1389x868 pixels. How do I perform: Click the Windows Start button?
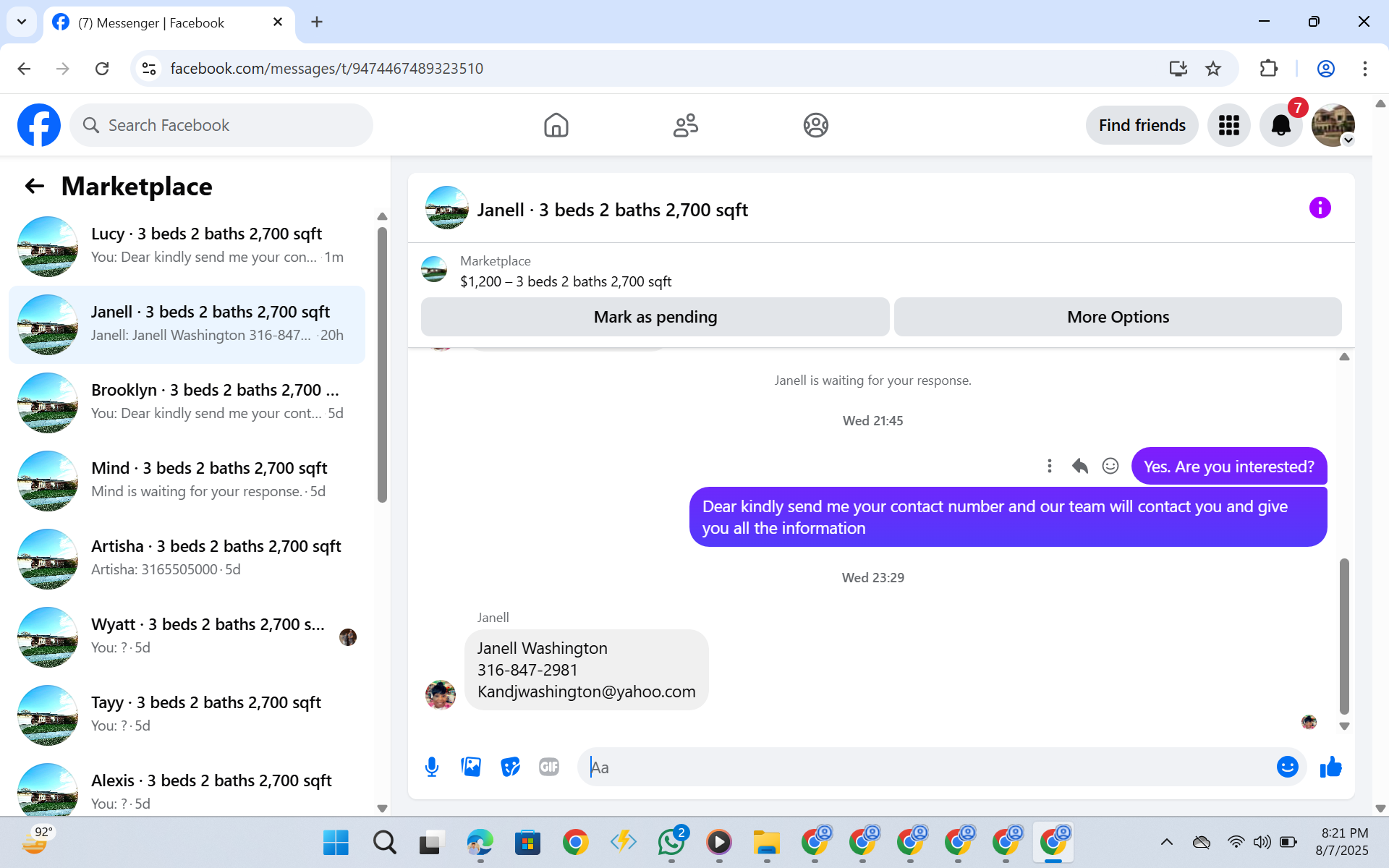pyautogui.click(x=336, y=842)
